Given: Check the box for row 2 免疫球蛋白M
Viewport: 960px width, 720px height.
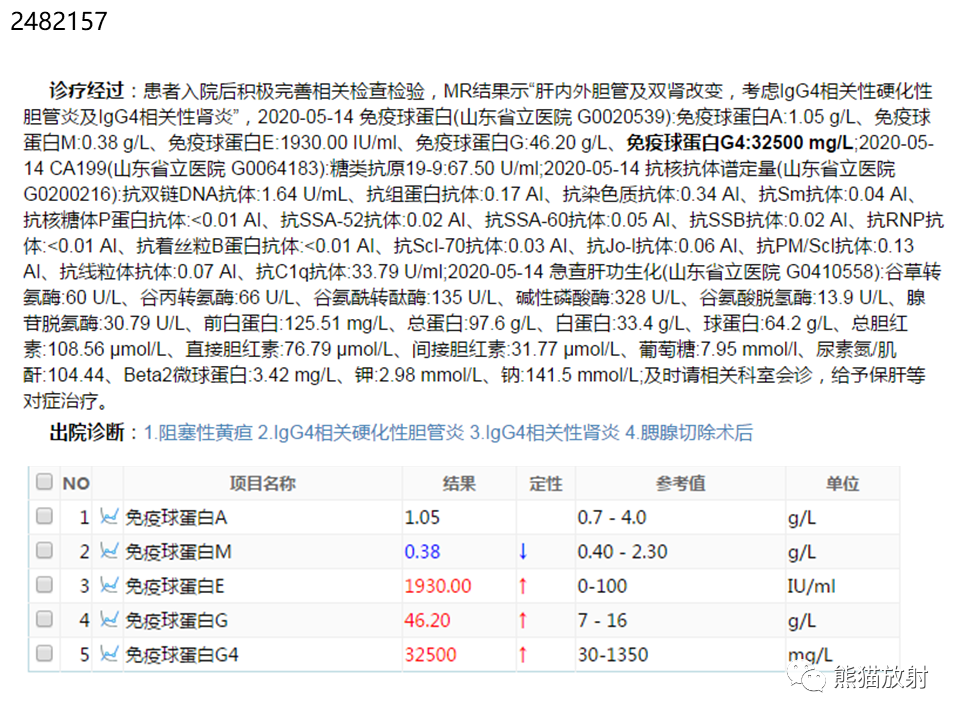Looking at the screenshot, I should point(44,550).
